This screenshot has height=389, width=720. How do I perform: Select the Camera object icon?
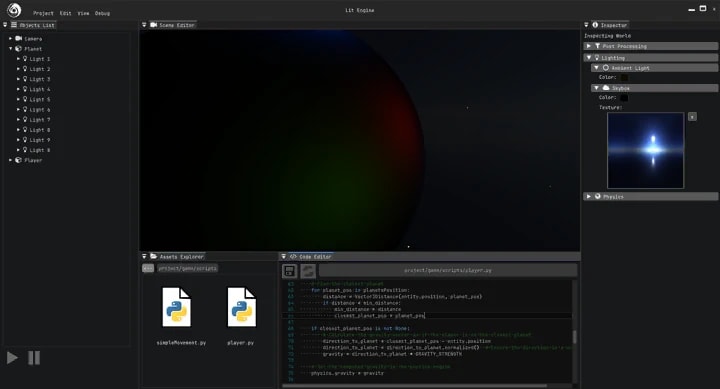[x=18, y=39]
